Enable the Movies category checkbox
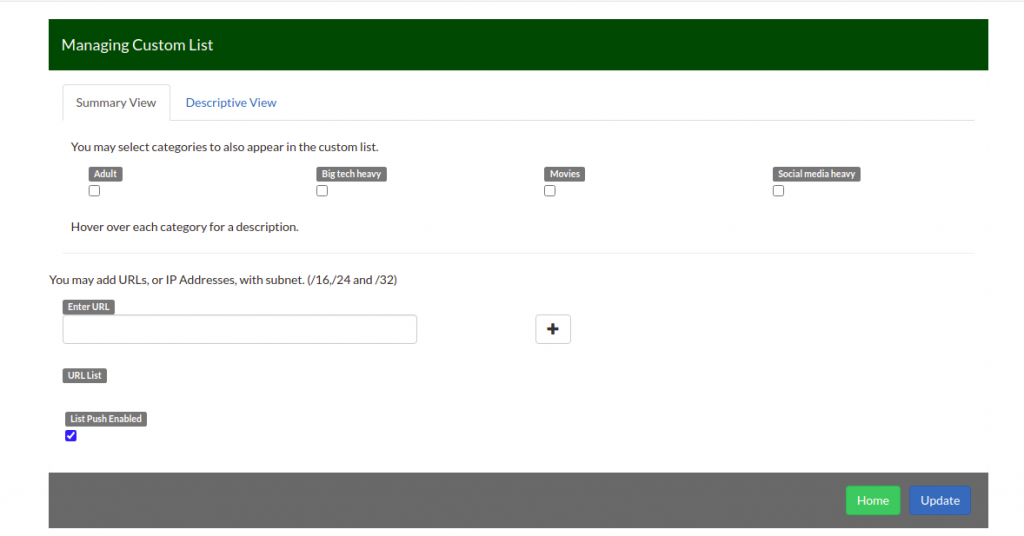Viewport: 1024px width, 536px height. point(550,191)
